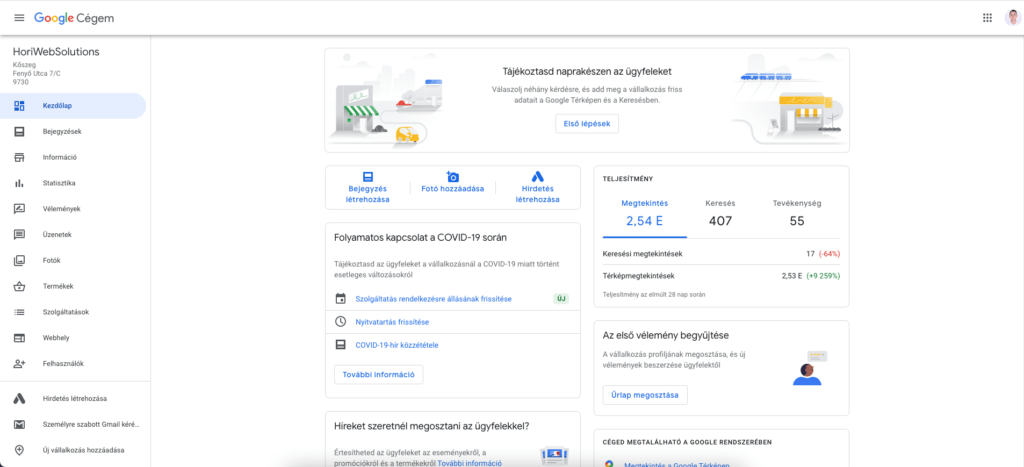Open Fotók in the sidebar
Viewport: 1024px width, 467px height.
coord(73,261)
